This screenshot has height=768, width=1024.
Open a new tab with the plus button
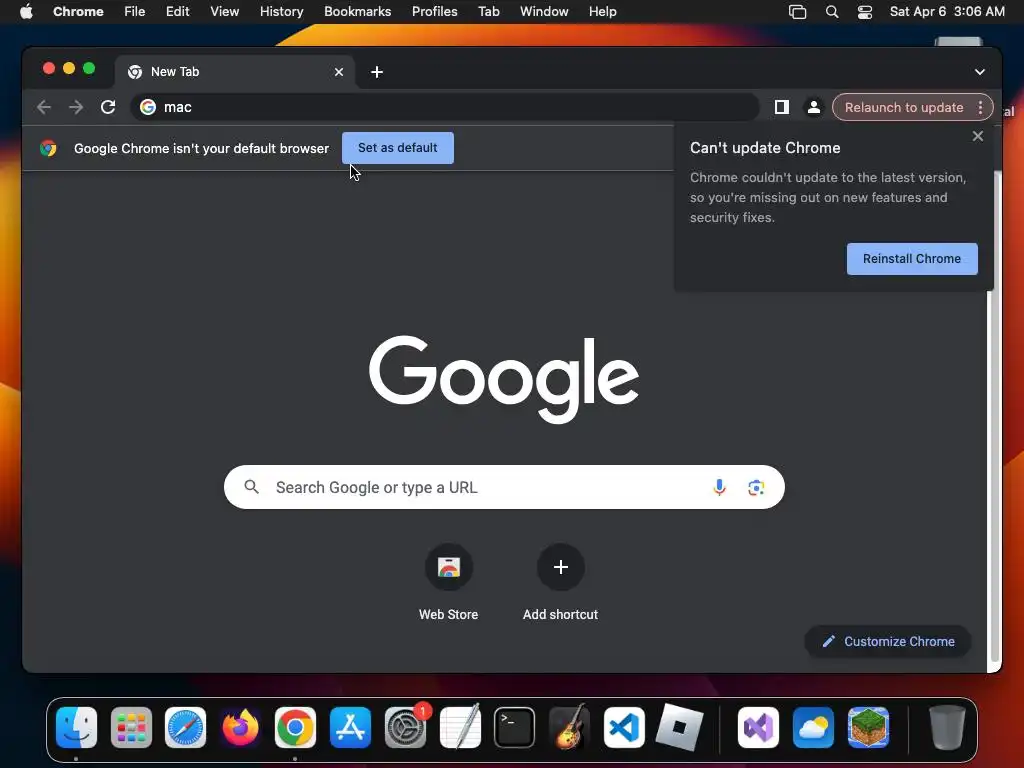[x=377, y=72]
